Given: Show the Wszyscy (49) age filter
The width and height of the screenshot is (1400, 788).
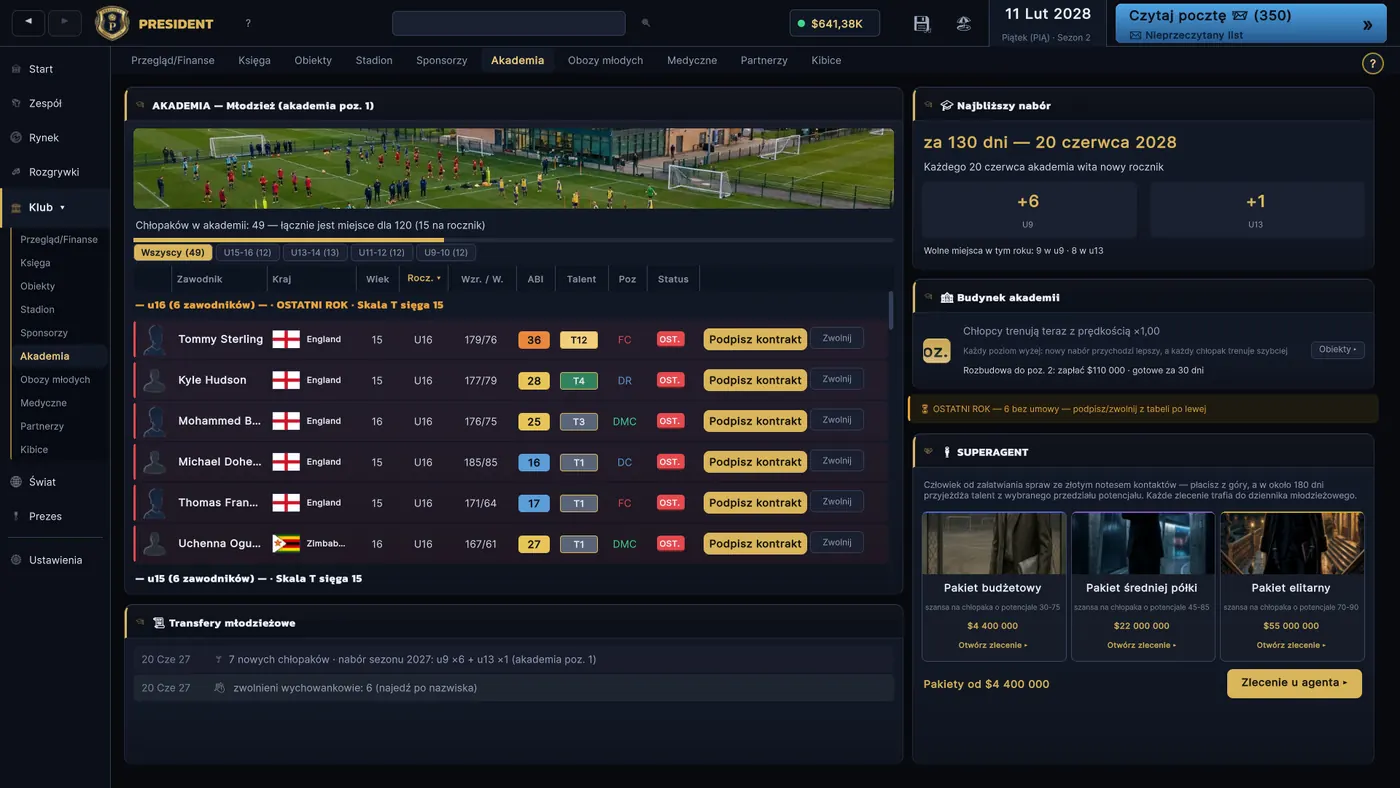Looking at the screenshot, I should point(173,253).
